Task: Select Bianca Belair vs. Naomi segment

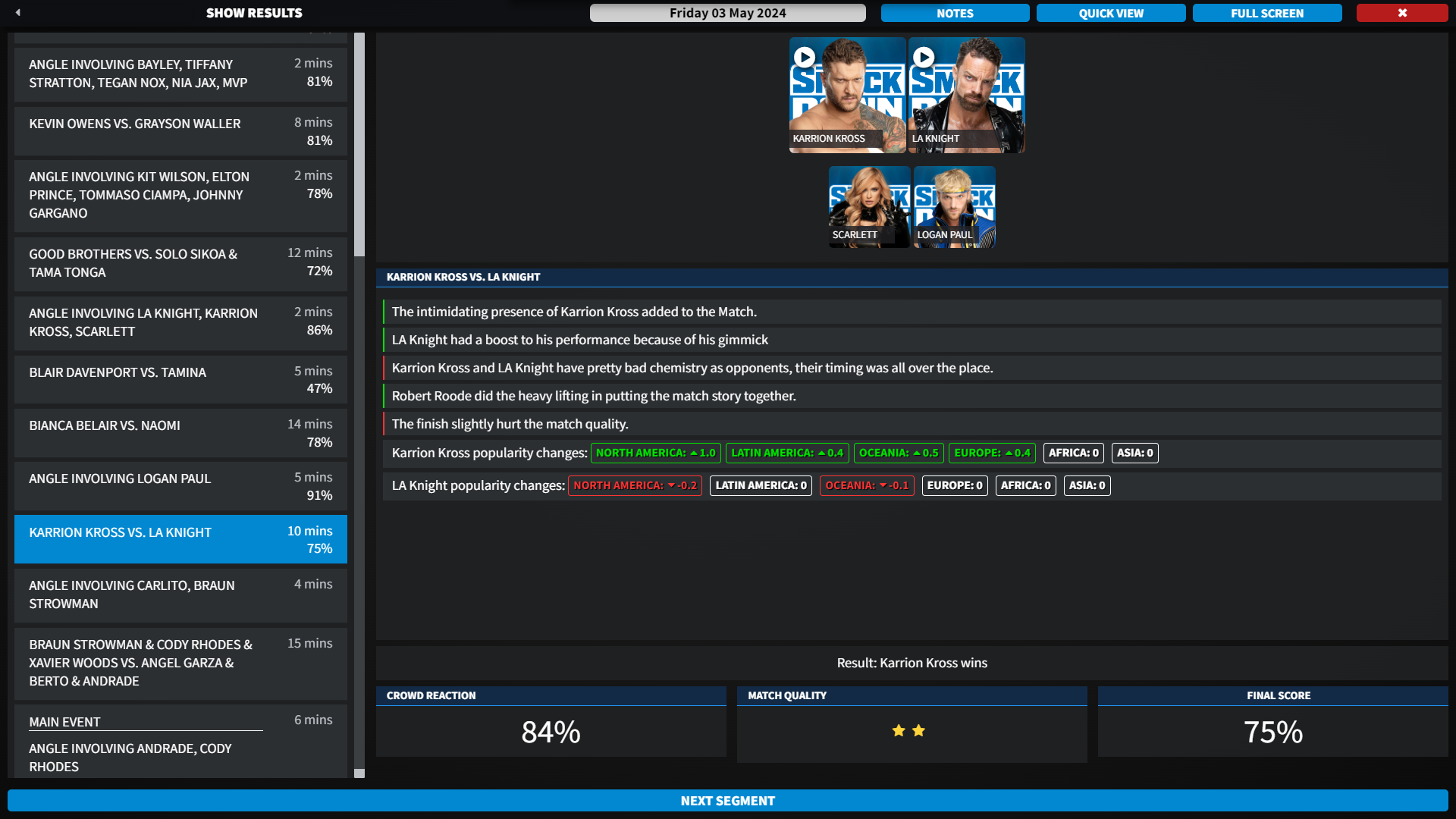Action: [x=180, y=433]
